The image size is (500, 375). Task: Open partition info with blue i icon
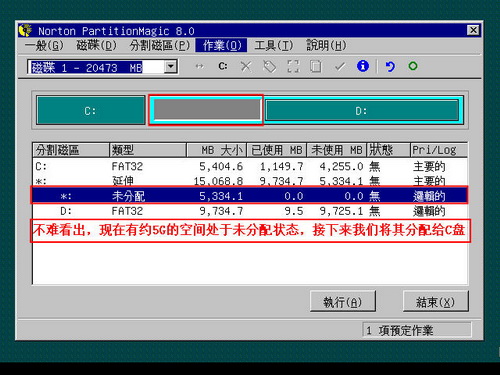363,66
